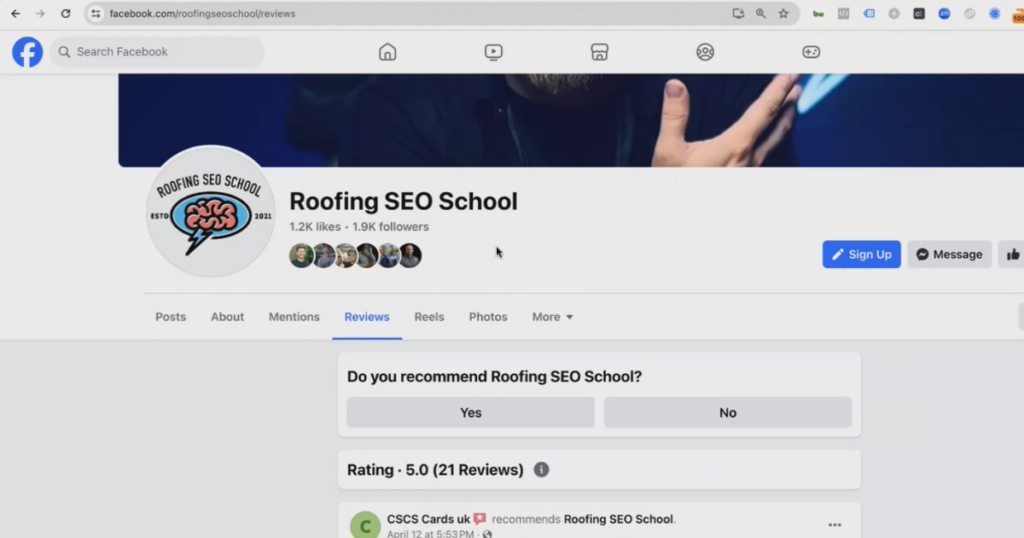The height and width of the screenshot is (538, 1024).
Task: Open the blue Zoom extension icon
Action: click(944, 14)
